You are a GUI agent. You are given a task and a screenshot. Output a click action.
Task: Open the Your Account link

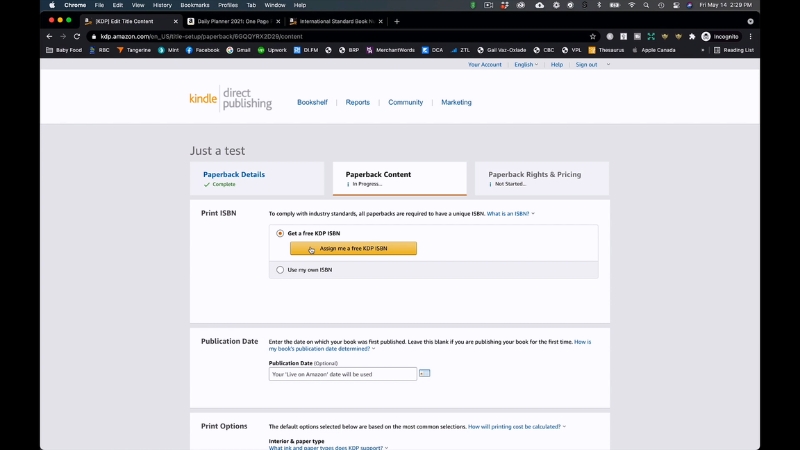[485, 65]
